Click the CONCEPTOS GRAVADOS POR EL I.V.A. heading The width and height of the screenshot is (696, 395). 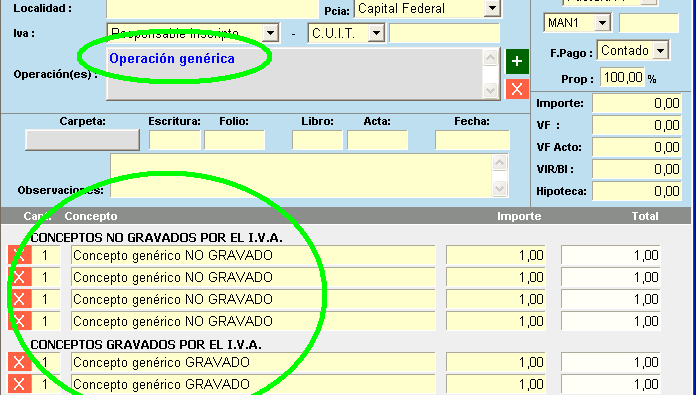(x=146, y=345)
